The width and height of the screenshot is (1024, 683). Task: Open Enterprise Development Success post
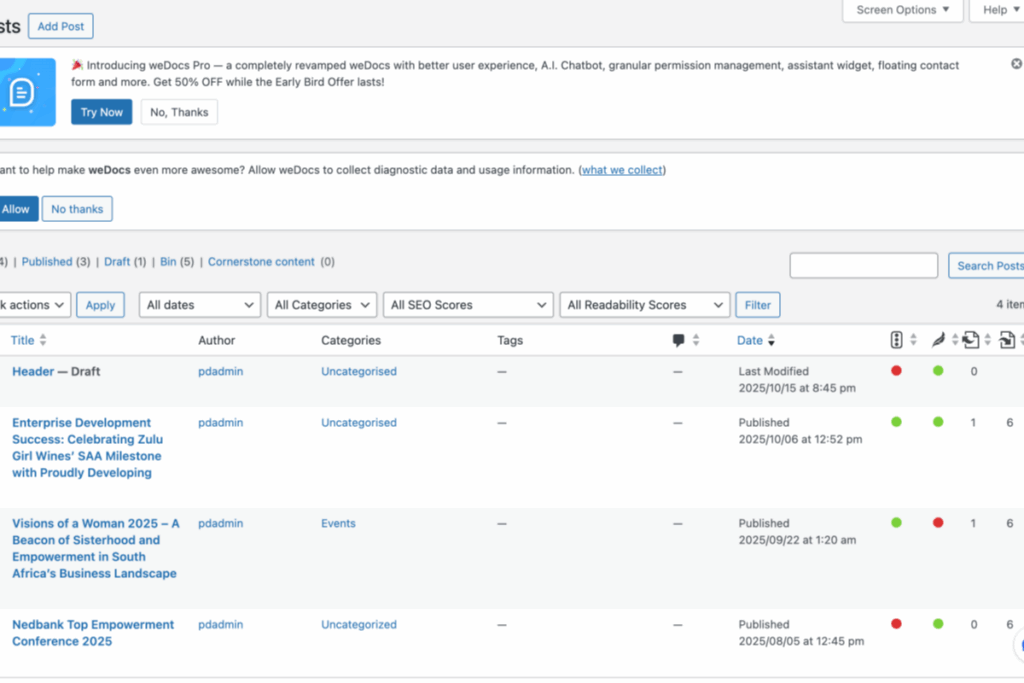click(x=88, y=447)
